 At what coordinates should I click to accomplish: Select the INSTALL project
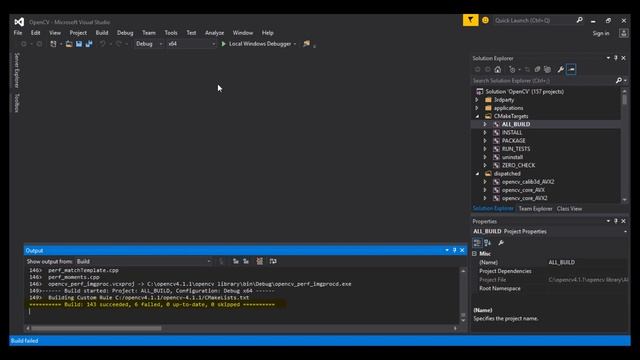512,132
